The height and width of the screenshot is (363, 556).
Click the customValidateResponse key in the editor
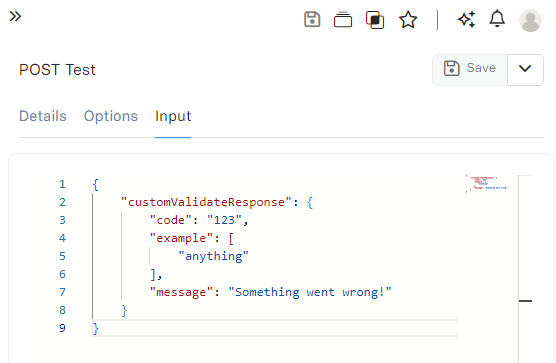coord(206,202)
